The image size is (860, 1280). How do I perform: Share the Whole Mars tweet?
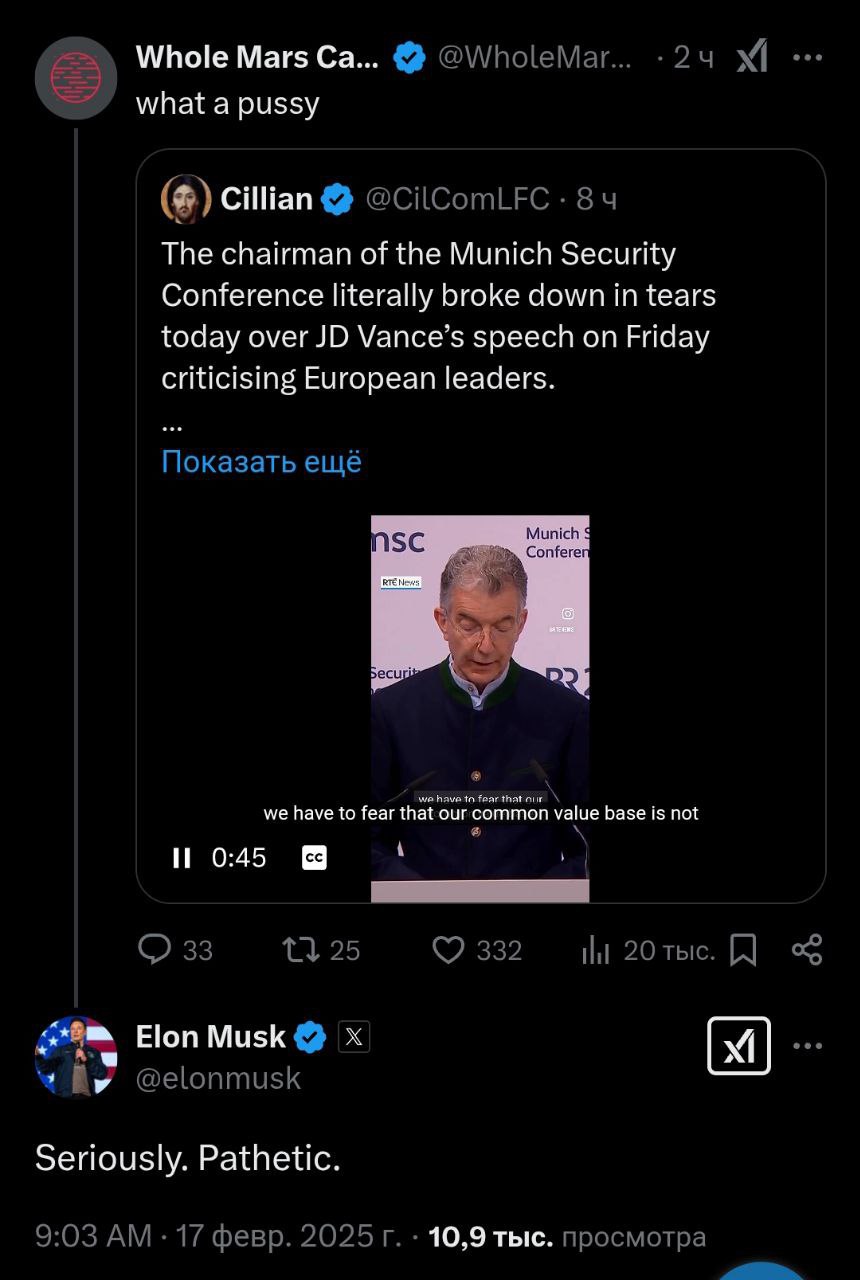[806, 949]
